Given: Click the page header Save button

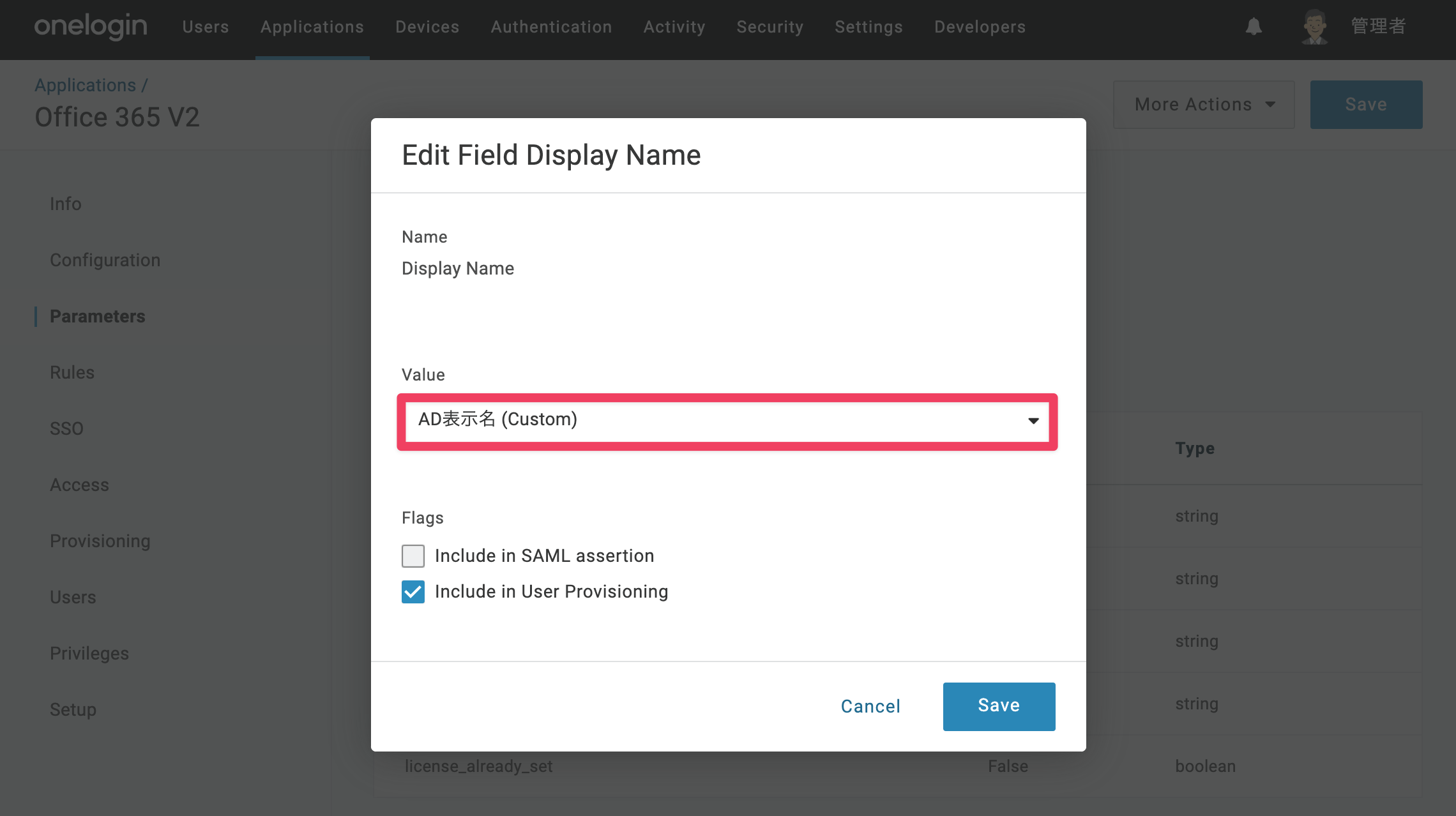Looking at the screenshot, I should tap(1367, 105).
